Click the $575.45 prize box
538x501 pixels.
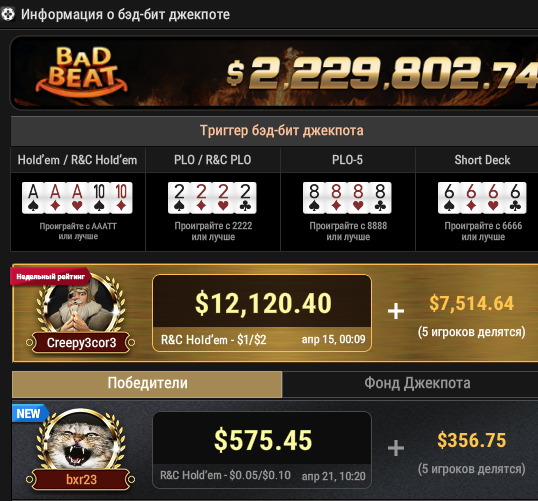coord(262,450)
